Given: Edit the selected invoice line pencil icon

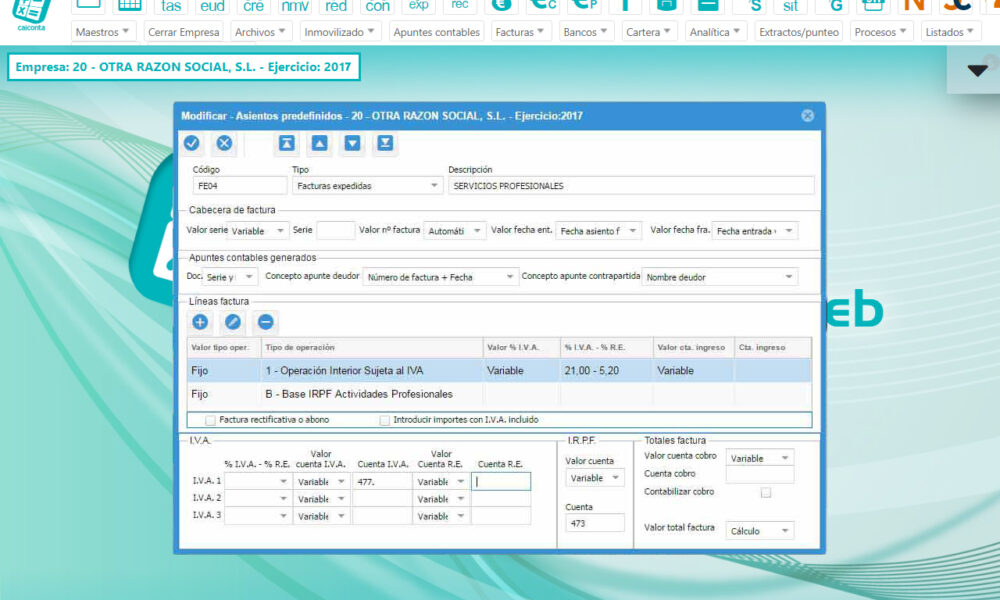Looking at the screenshot, I should 233,322.
